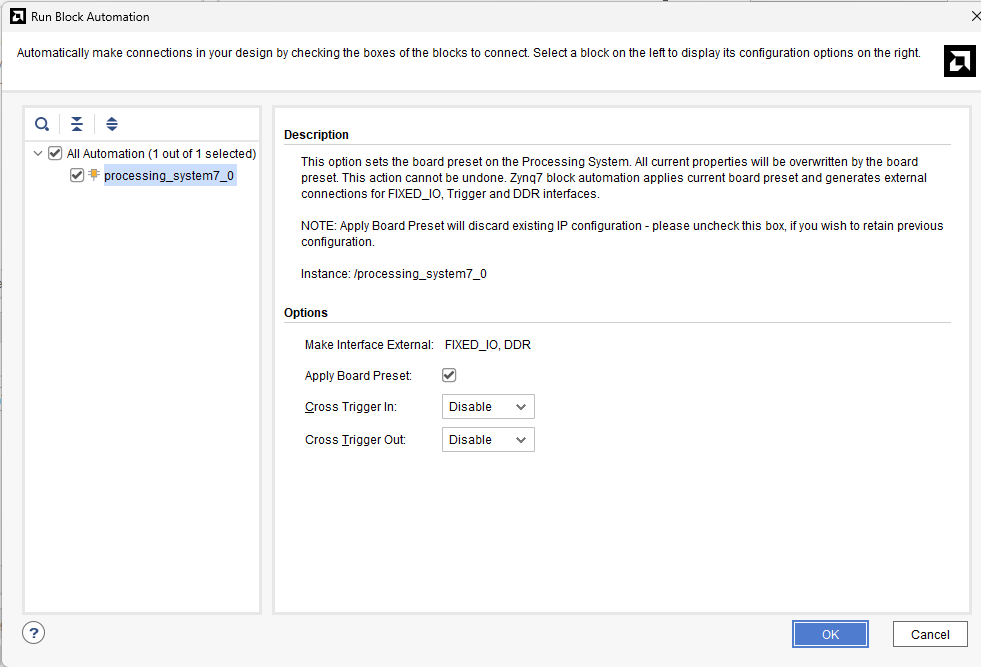Image resolution: width=981 pixels, height=667 pixels.
Task: Select processing_system7_0 in the tree
Action: [169, 176]
